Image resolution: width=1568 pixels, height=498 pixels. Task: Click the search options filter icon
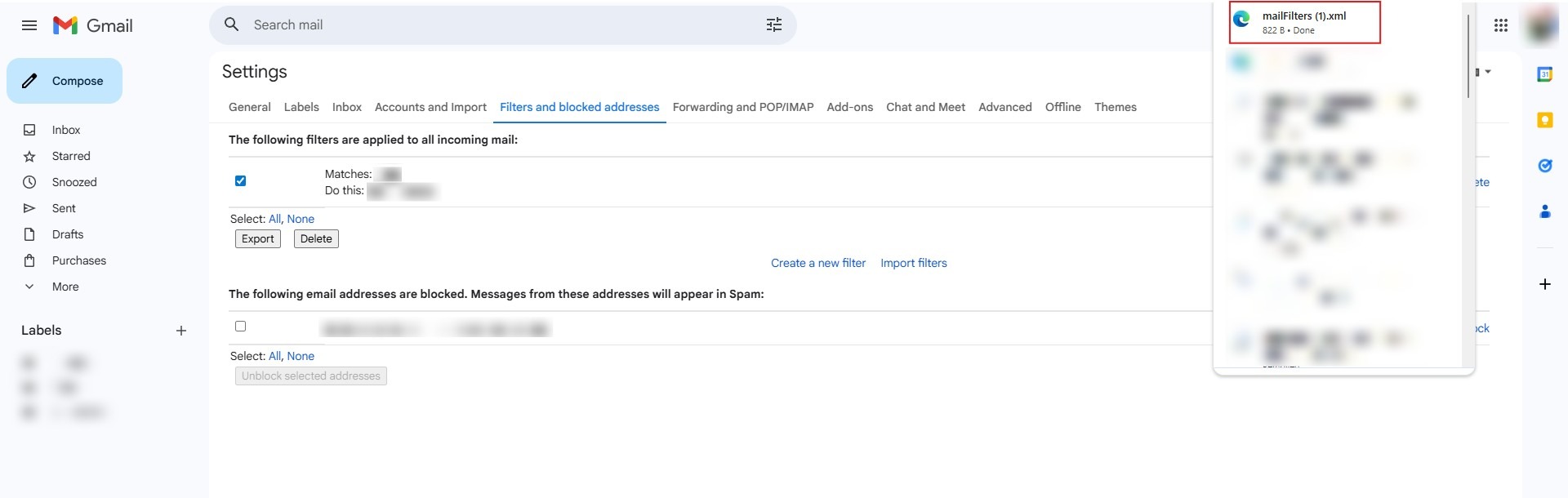(x=773, y=25)
